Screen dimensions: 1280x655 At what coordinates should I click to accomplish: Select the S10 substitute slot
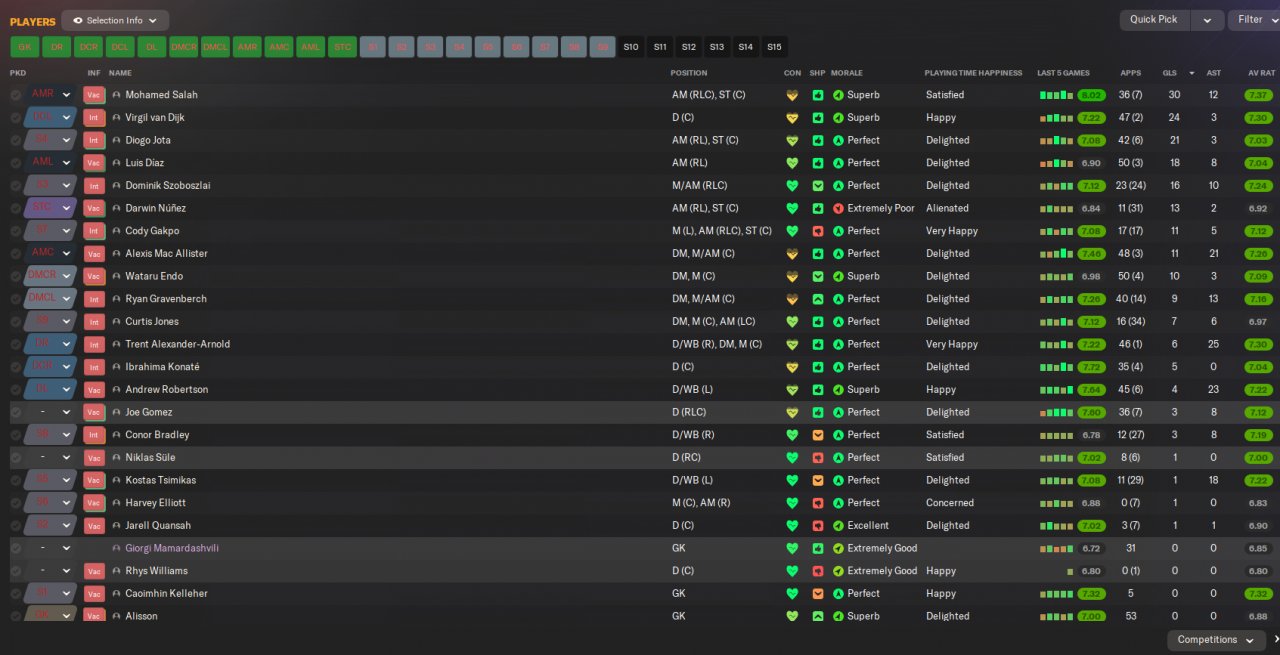coord(631,47)
